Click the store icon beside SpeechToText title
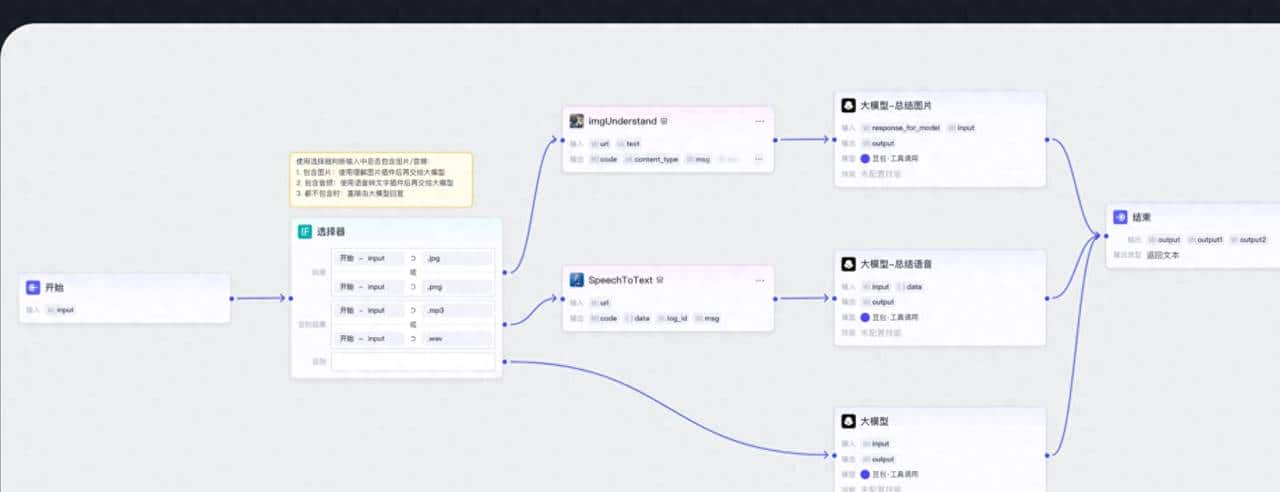This screenshot has height=492, width=1280. (x=661, y=280)
